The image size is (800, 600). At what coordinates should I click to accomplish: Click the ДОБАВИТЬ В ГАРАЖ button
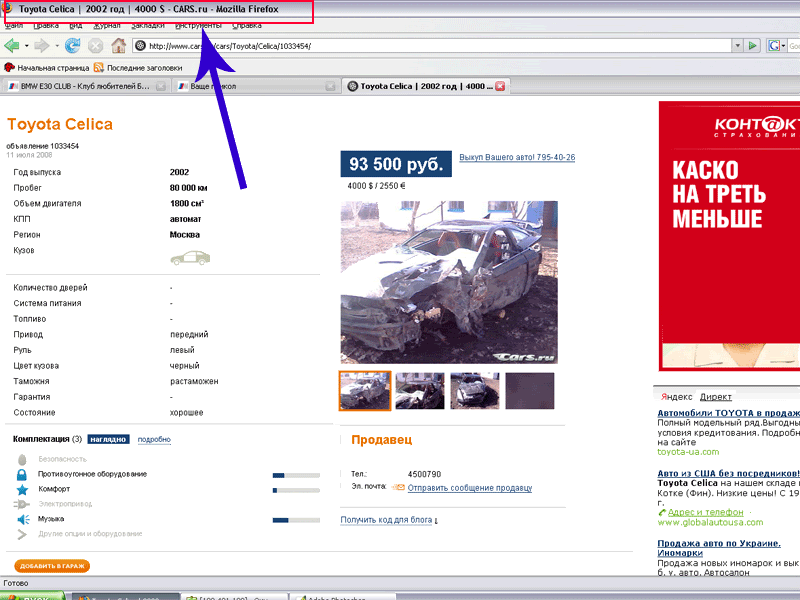(52, 566)
